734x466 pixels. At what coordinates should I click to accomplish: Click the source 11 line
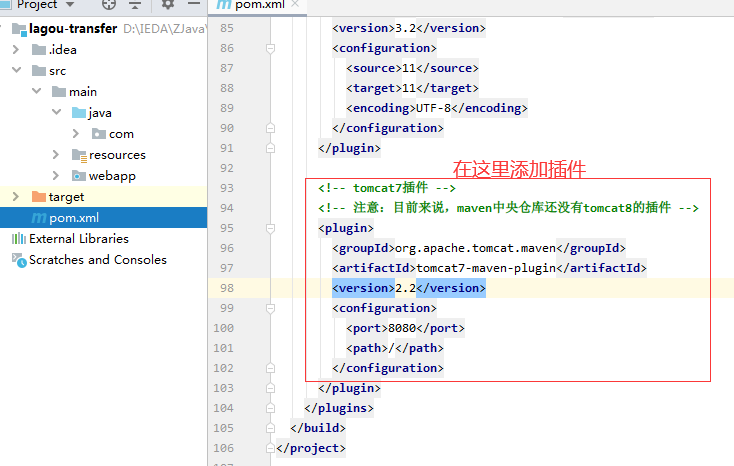tap(412, 68)
